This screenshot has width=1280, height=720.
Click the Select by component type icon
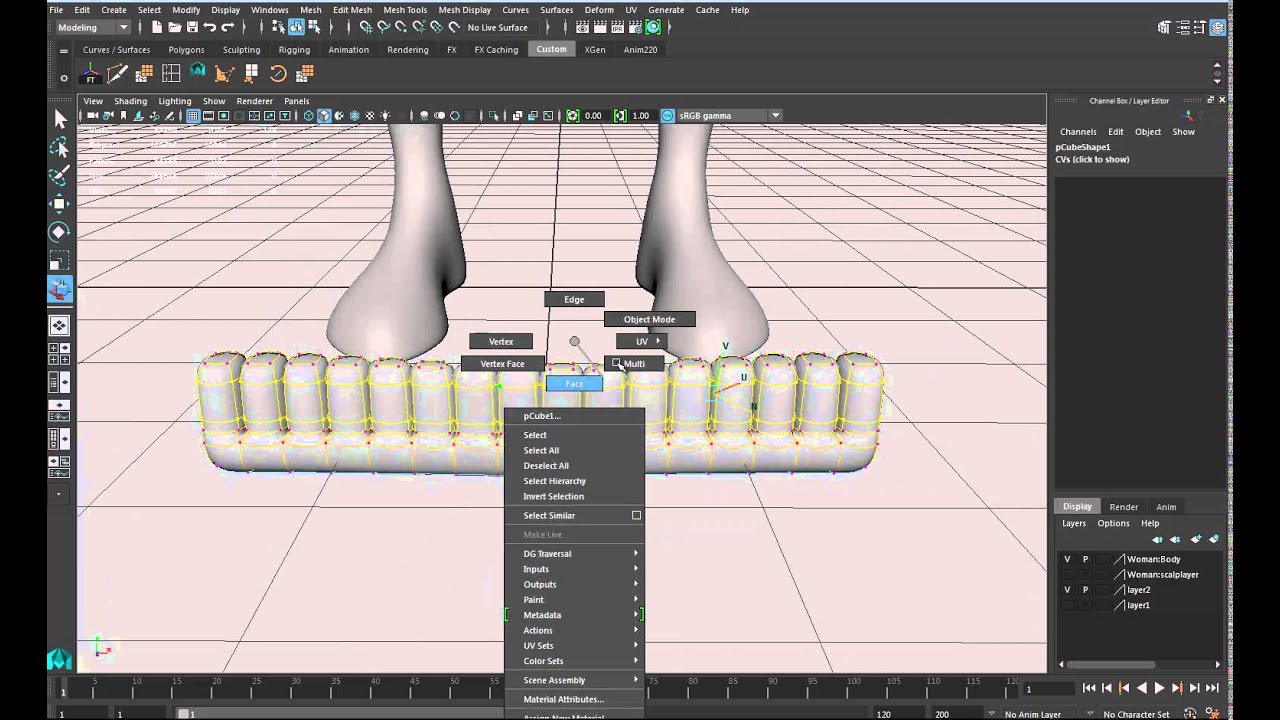click(316, 27)
